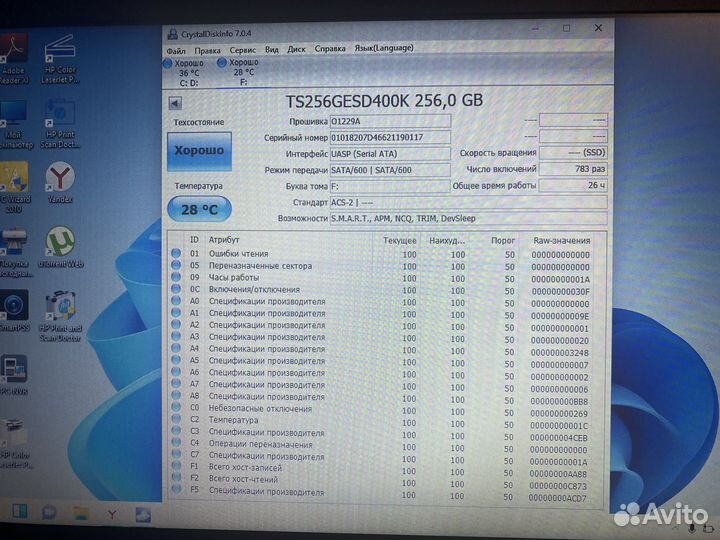The height and width of the screenshot is (540, 720).
Task: Click status circle of attribute 05
Action: [x=176, y=264]
